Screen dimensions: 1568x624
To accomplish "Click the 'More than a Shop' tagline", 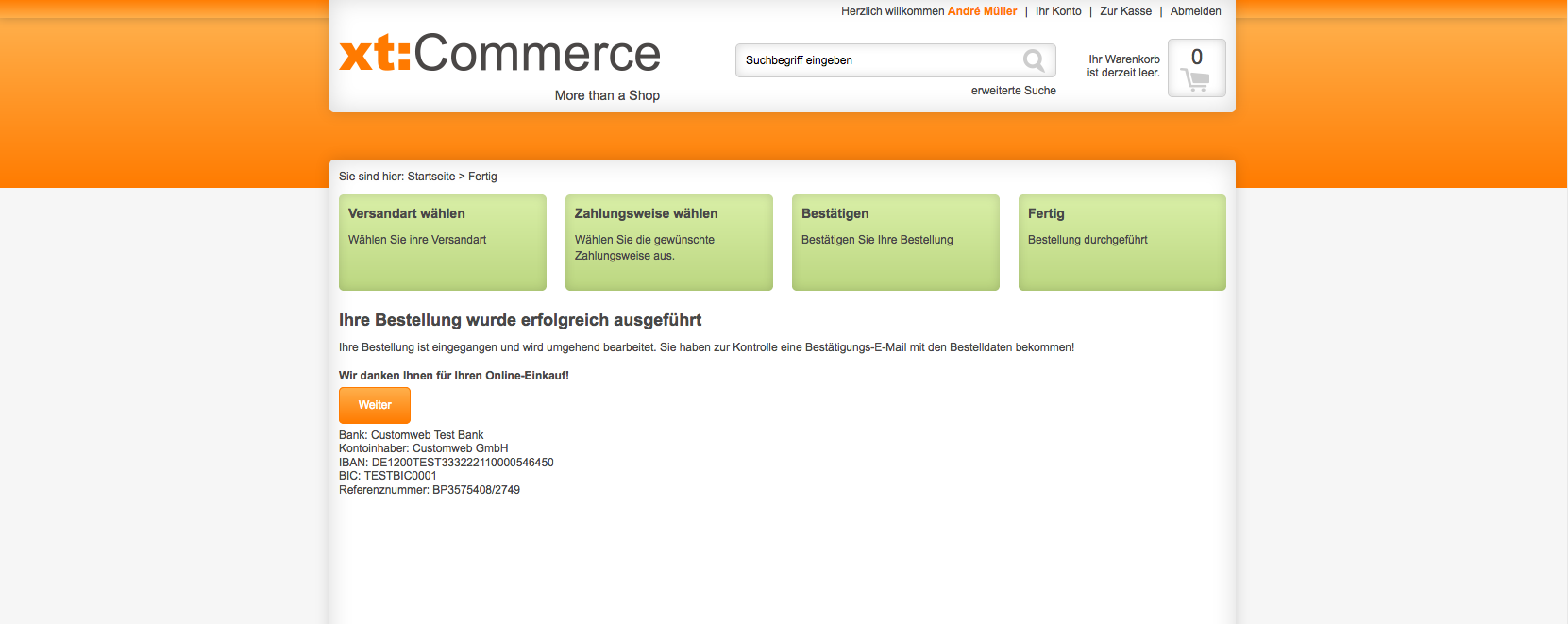I will (x=607, y=95).
